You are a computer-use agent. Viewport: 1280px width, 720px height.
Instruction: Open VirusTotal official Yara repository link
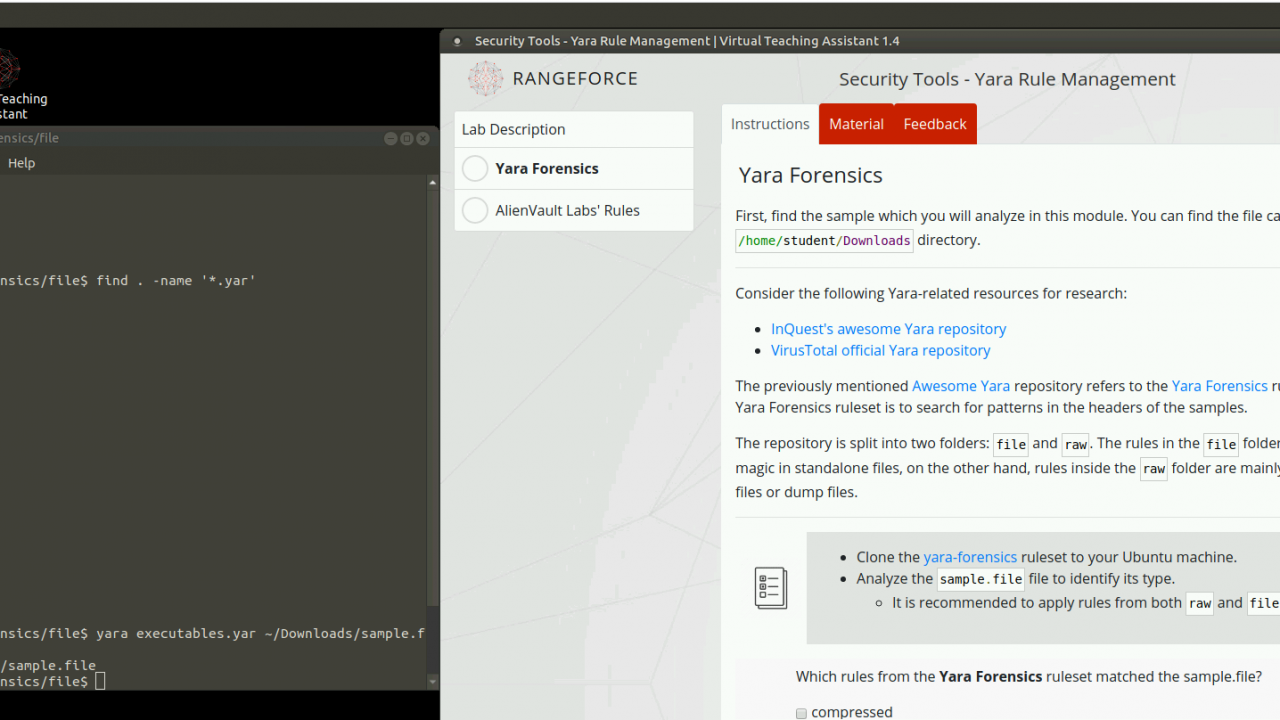(880, 350)
